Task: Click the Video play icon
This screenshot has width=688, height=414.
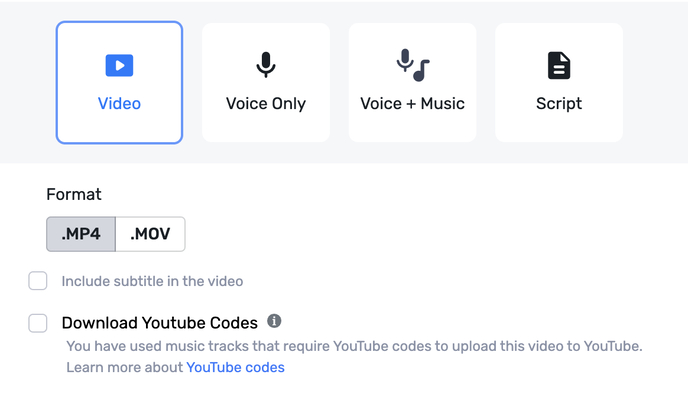Action: point(119,66)
